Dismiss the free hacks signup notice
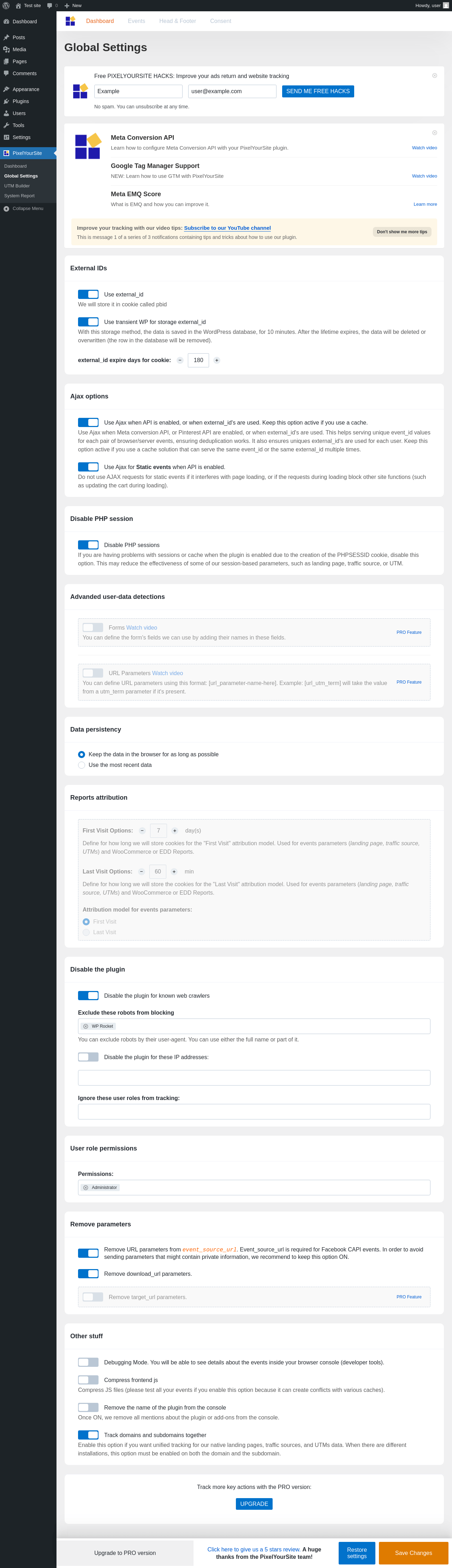452x1568 pixels. 434,76
